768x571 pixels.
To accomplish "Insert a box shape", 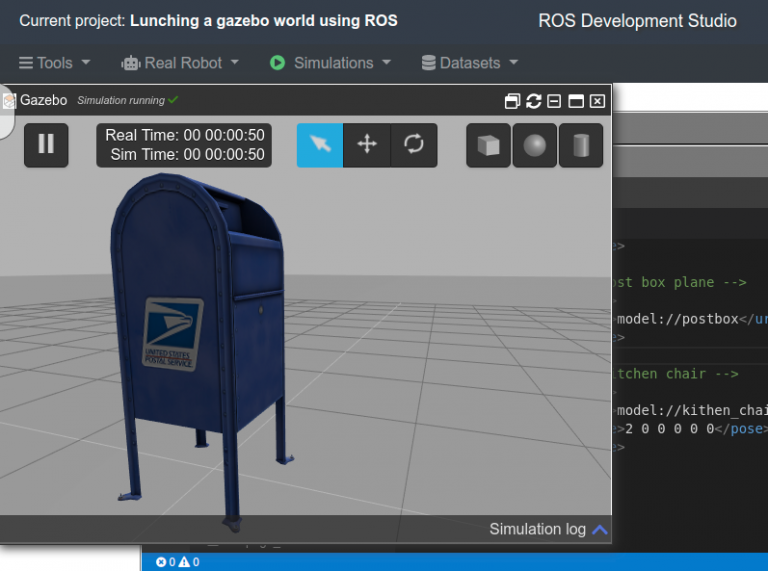I will [488, 145].
